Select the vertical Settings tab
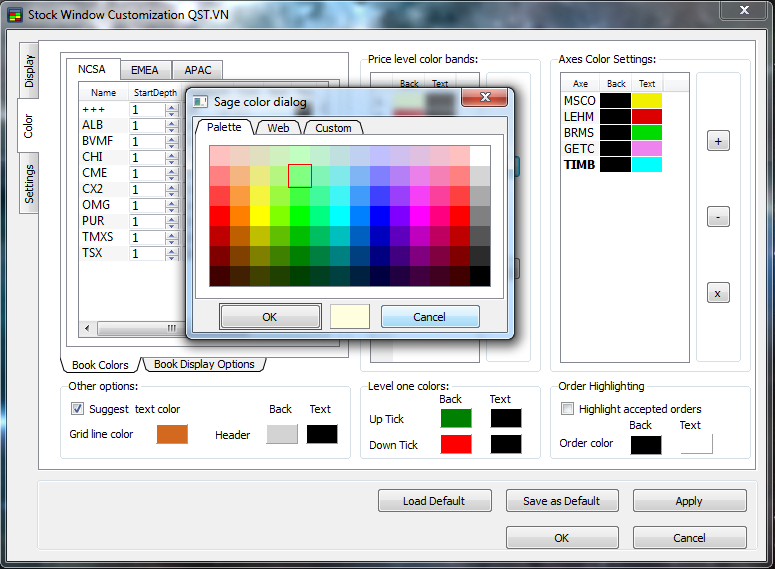Viewport: 775px width, 569px height. (x=29, y=184)
